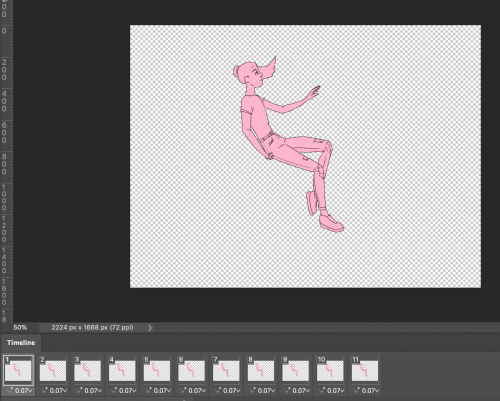Viewport: 500px width, 401px height.
Task: Select frame 1 thumbnail in Timeline
Action: point(18,370)
